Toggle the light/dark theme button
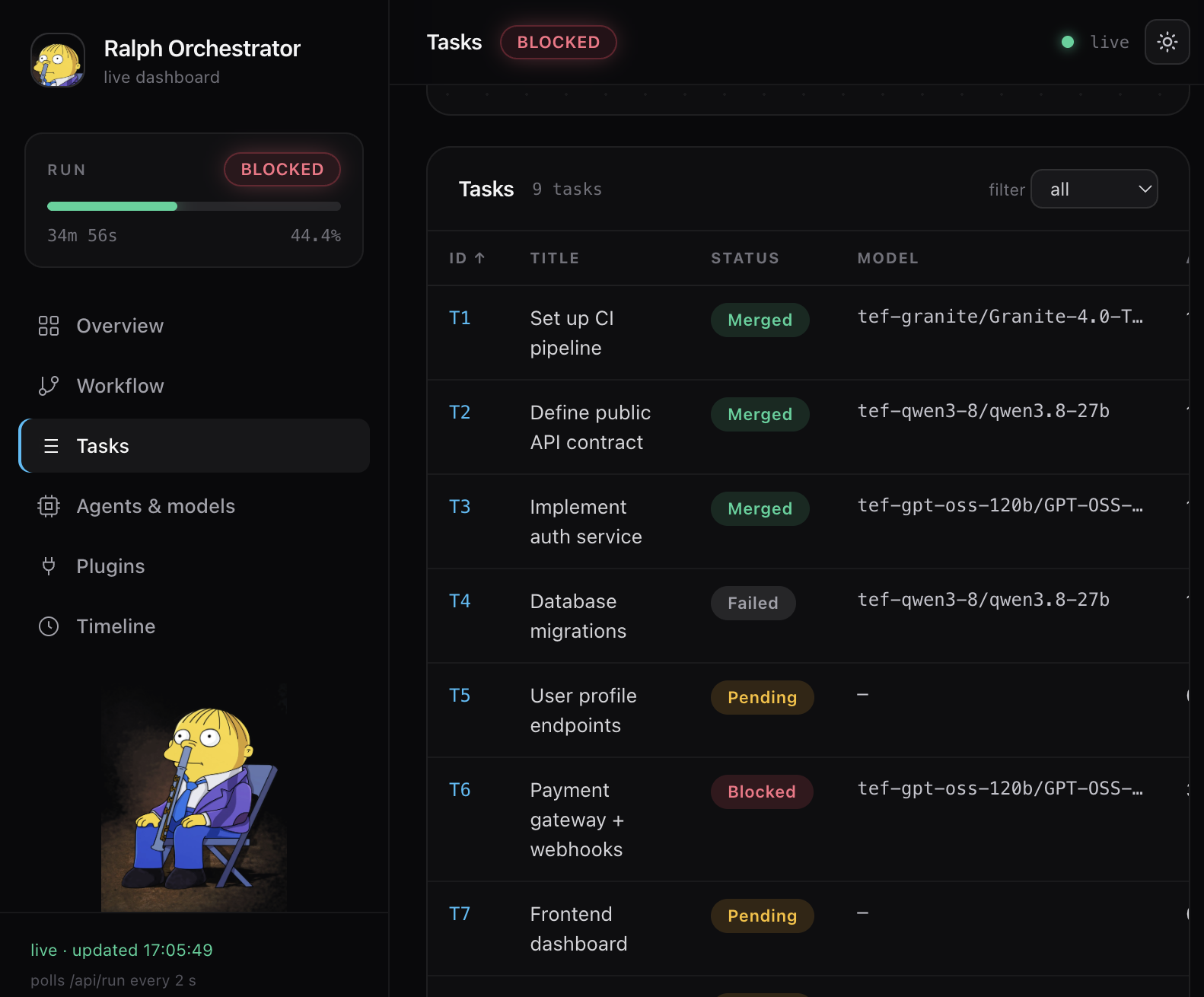This screenshot has height=997, width=1204. 1167,42
